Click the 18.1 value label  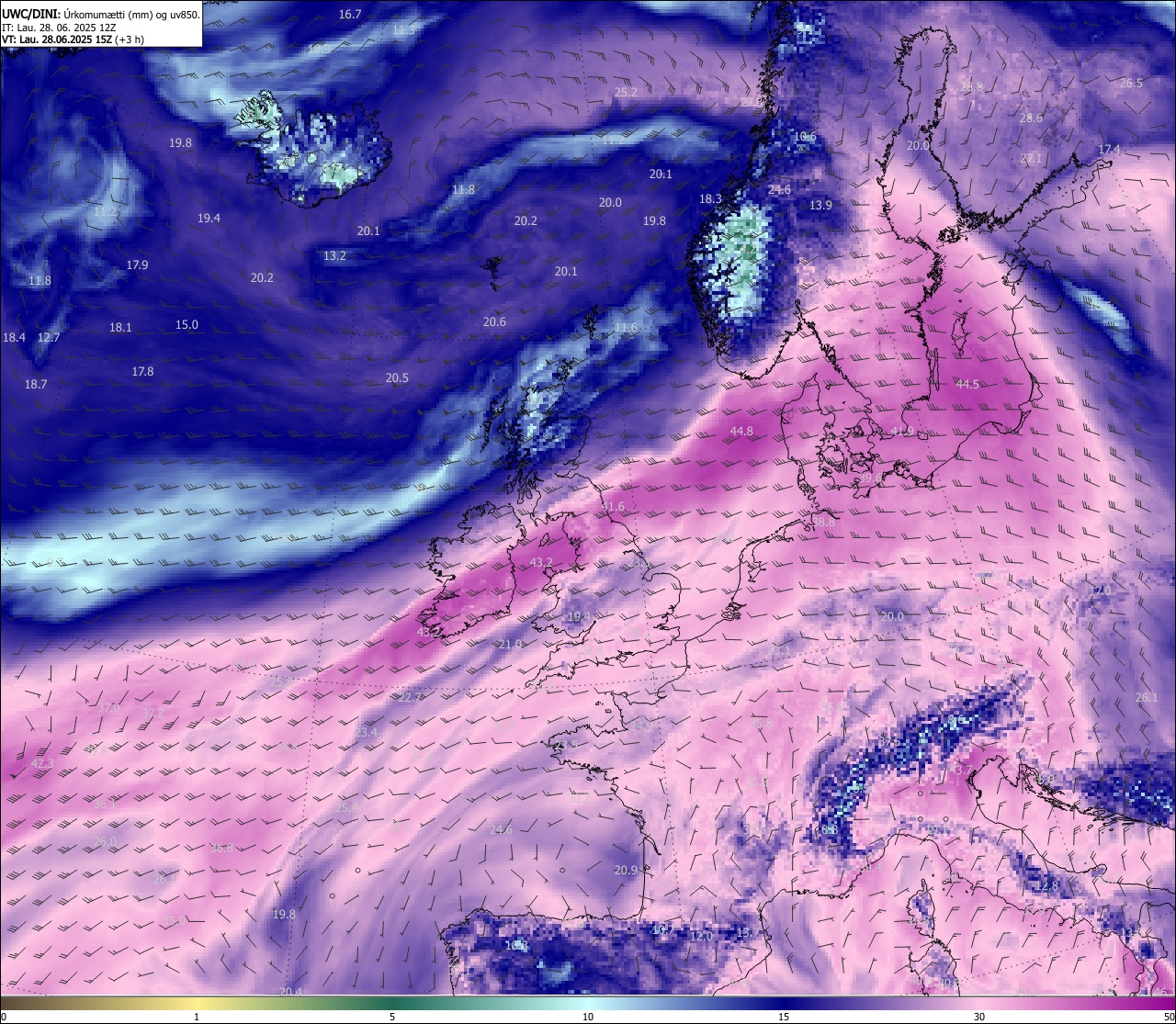tap(120, 327)
